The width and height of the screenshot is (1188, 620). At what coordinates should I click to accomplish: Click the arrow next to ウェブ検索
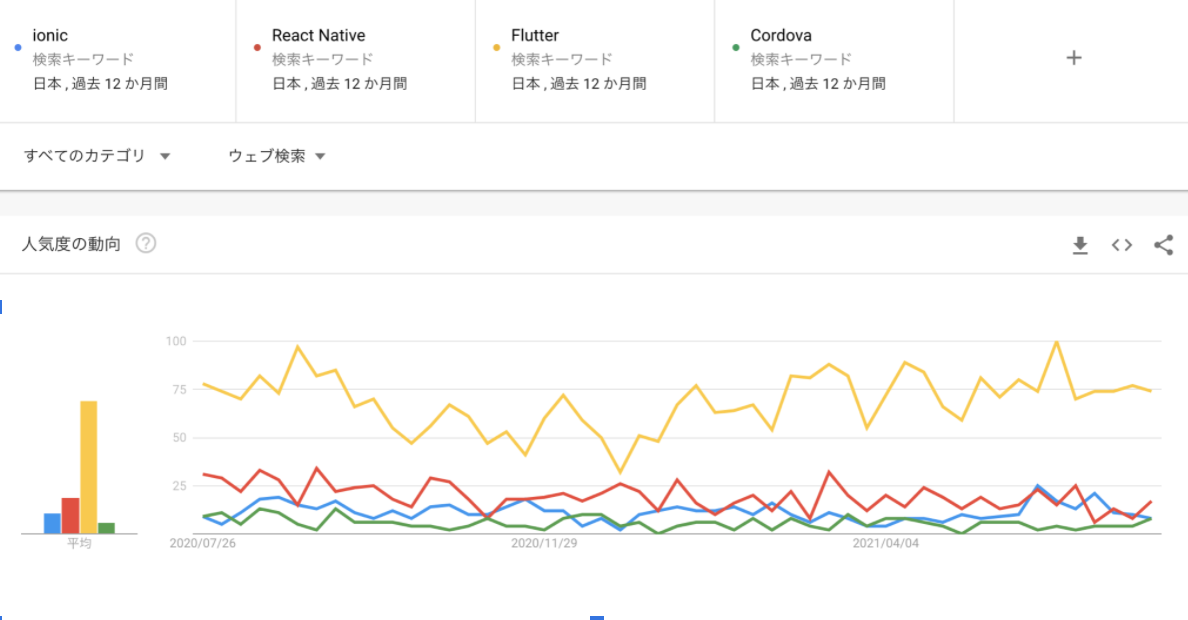[320, 157]
